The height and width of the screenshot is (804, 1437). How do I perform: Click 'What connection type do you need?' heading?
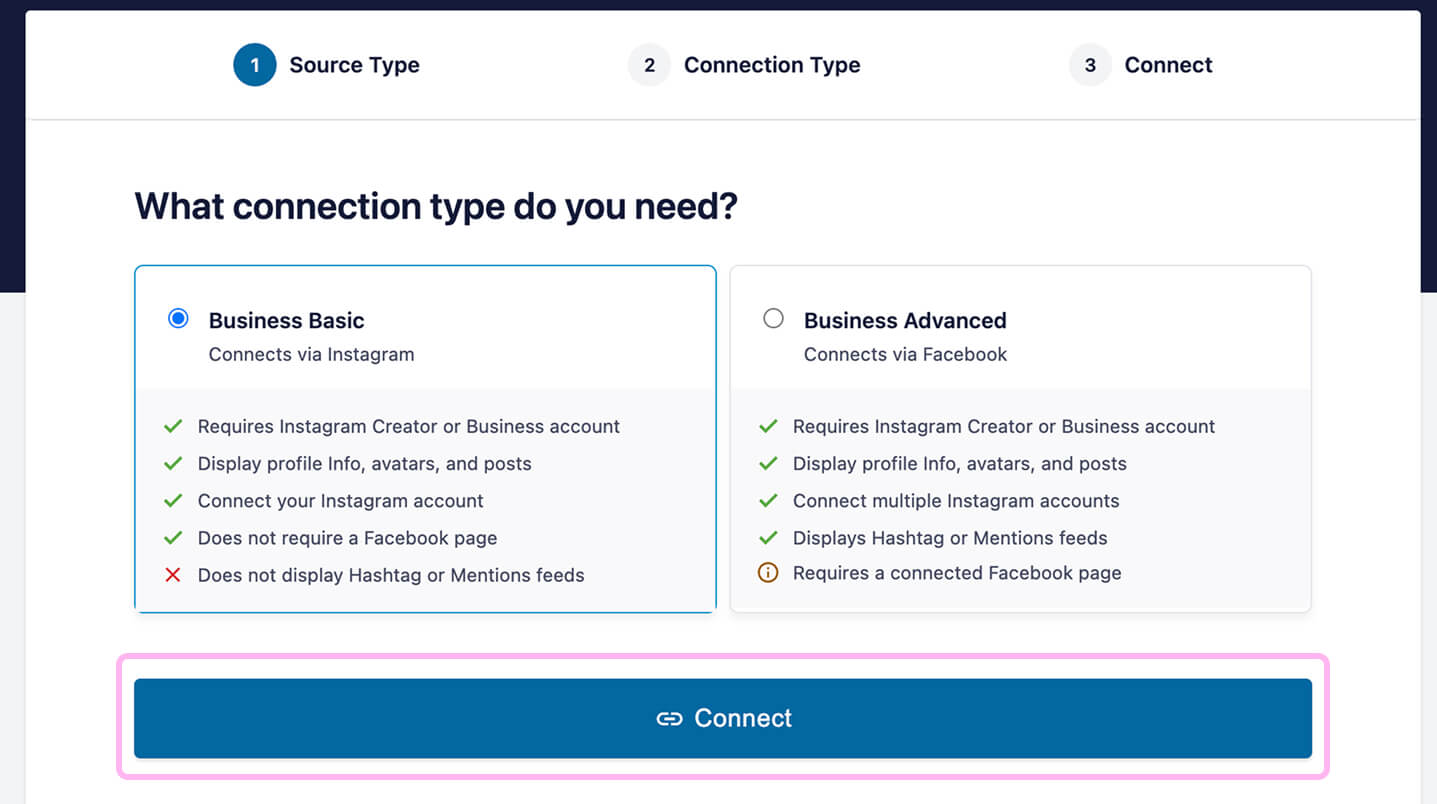[436, 207]
